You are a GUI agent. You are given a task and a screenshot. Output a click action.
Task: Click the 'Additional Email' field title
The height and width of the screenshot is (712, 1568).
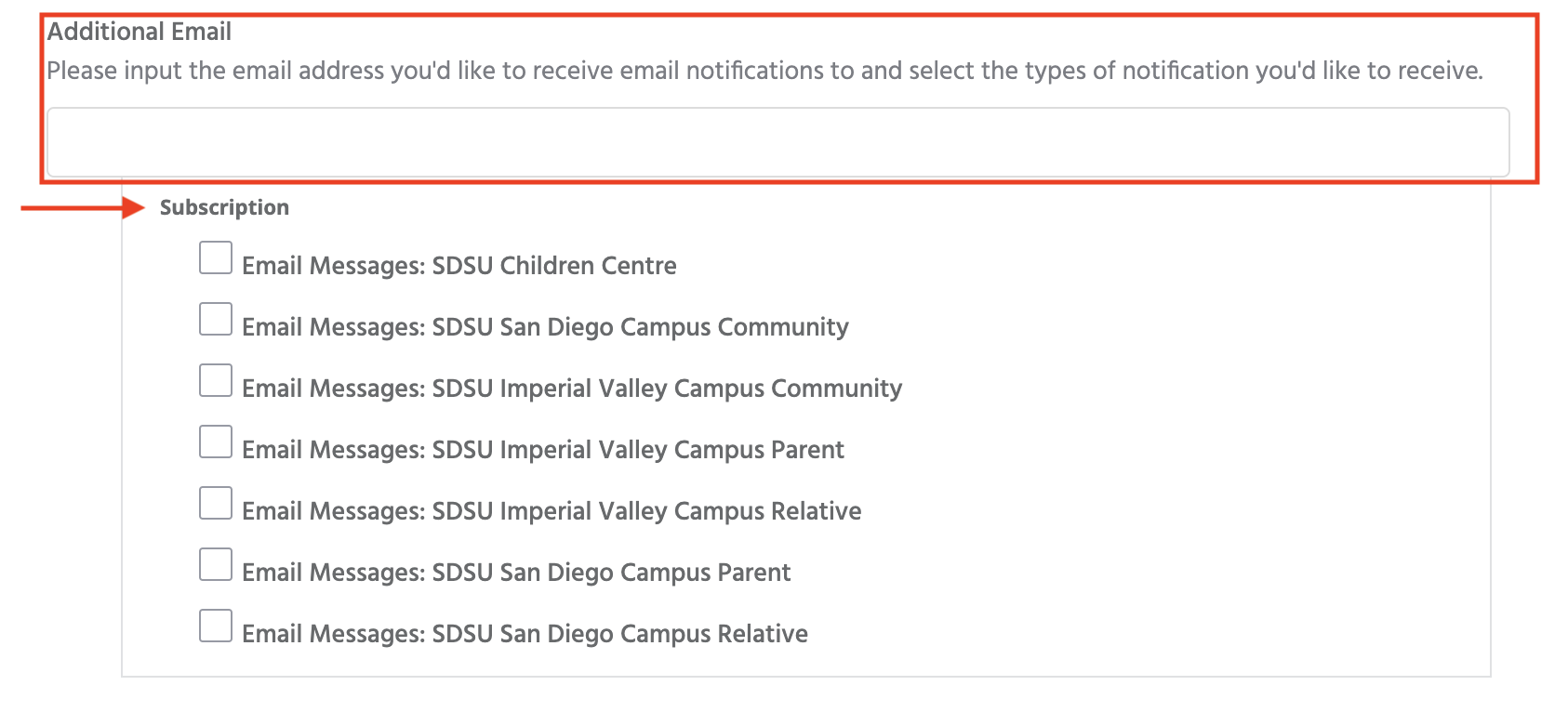140,33
